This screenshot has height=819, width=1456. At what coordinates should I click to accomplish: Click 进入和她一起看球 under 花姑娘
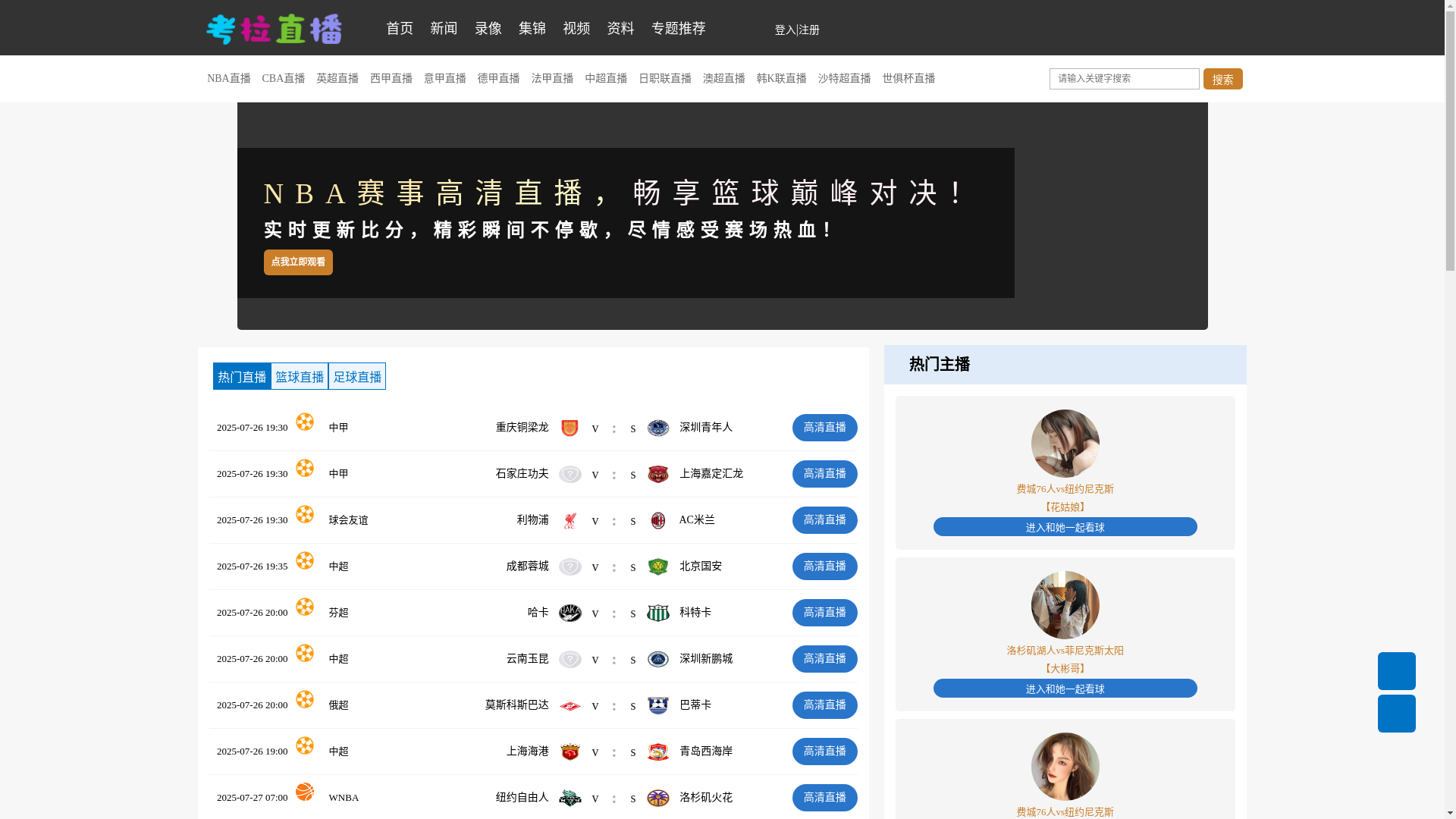coord(1065,527)
